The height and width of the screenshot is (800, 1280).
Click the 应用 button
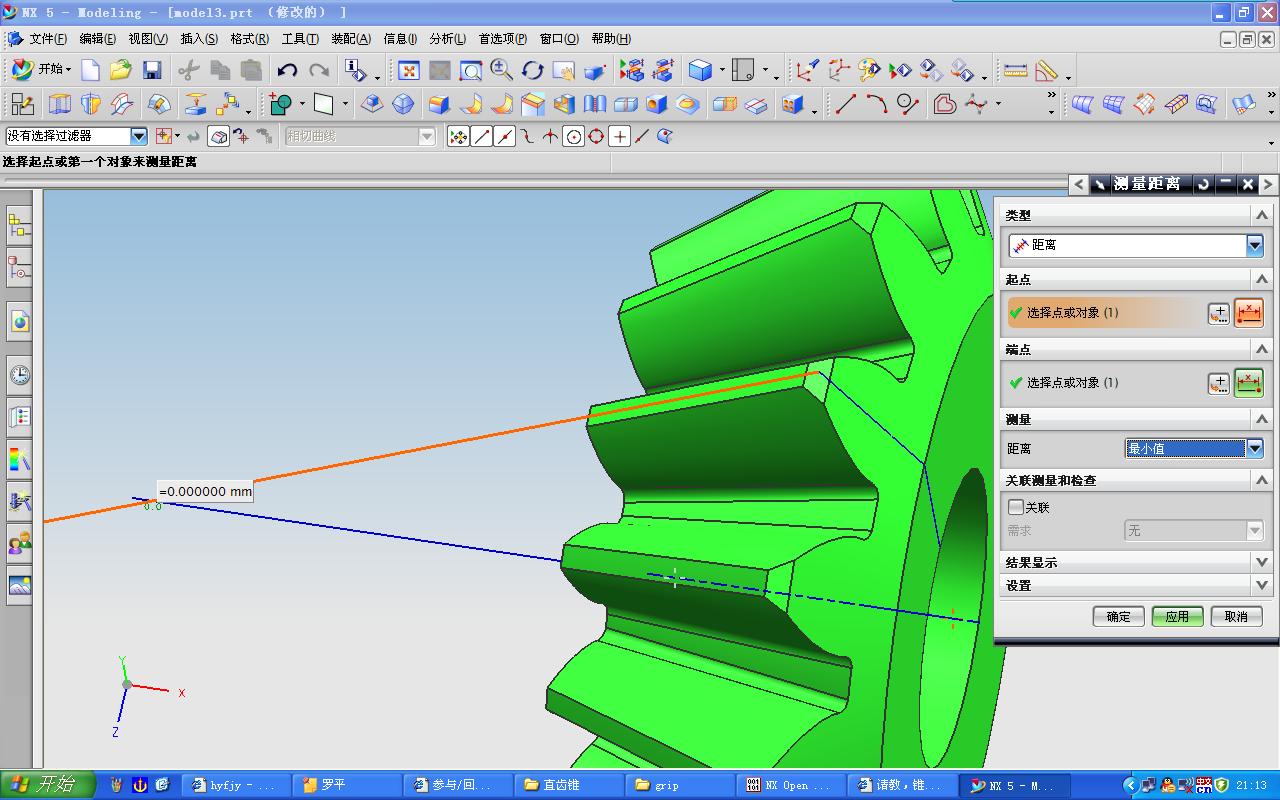pos(1177,617)
